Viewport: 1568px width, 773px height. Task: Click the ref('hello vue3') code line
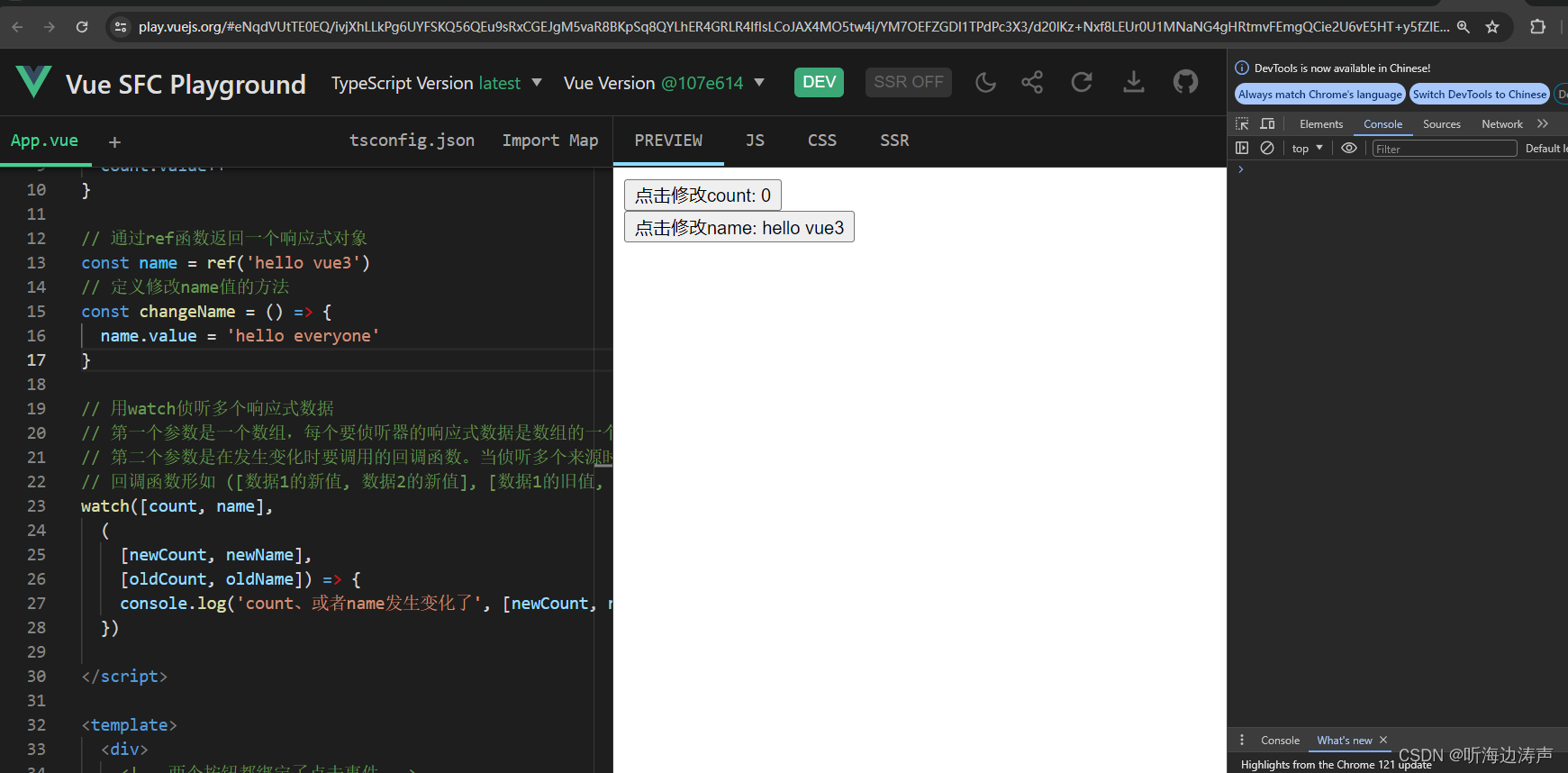tap(226, 263)
